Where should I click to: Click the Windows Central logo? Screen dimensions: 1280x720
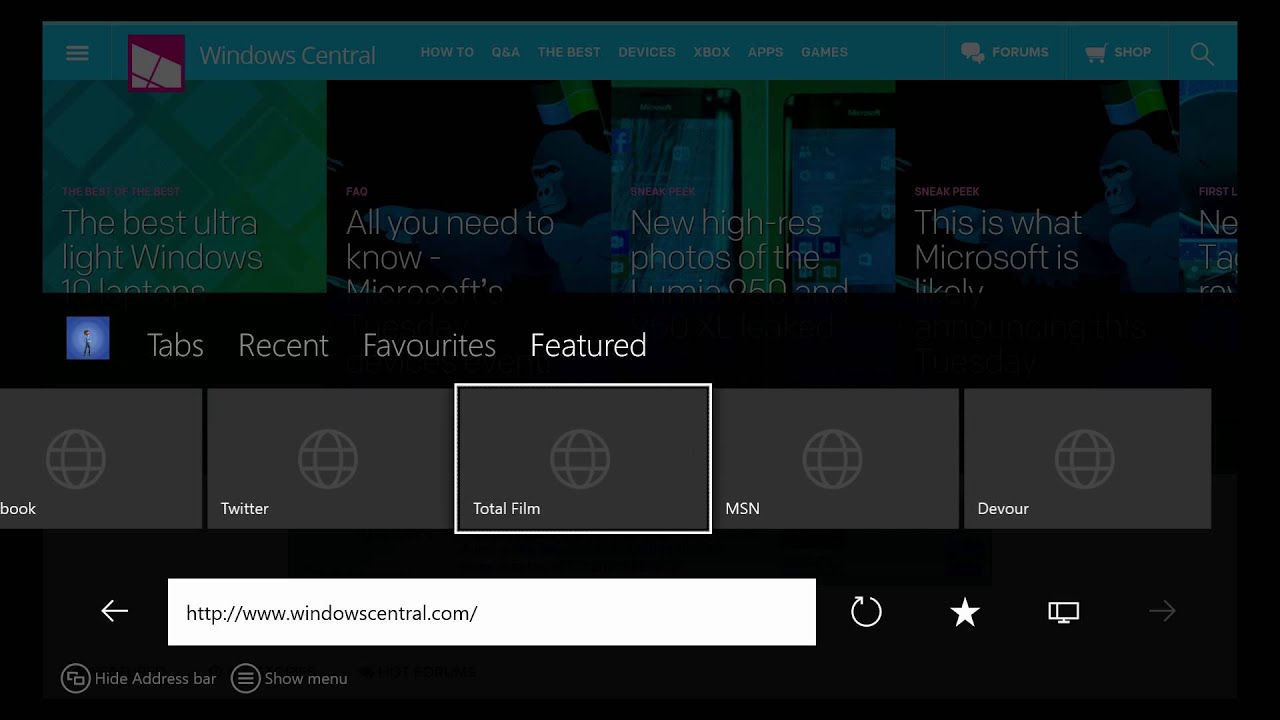click(156, 63)
